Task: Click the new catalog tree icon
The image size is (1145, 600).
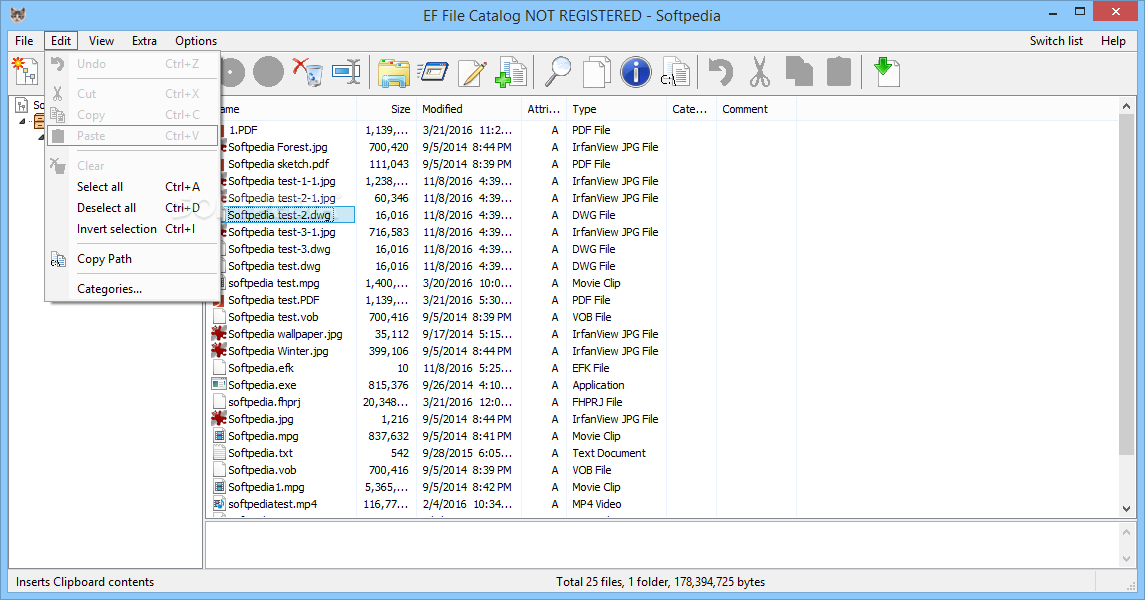Action: pos(26,72)
